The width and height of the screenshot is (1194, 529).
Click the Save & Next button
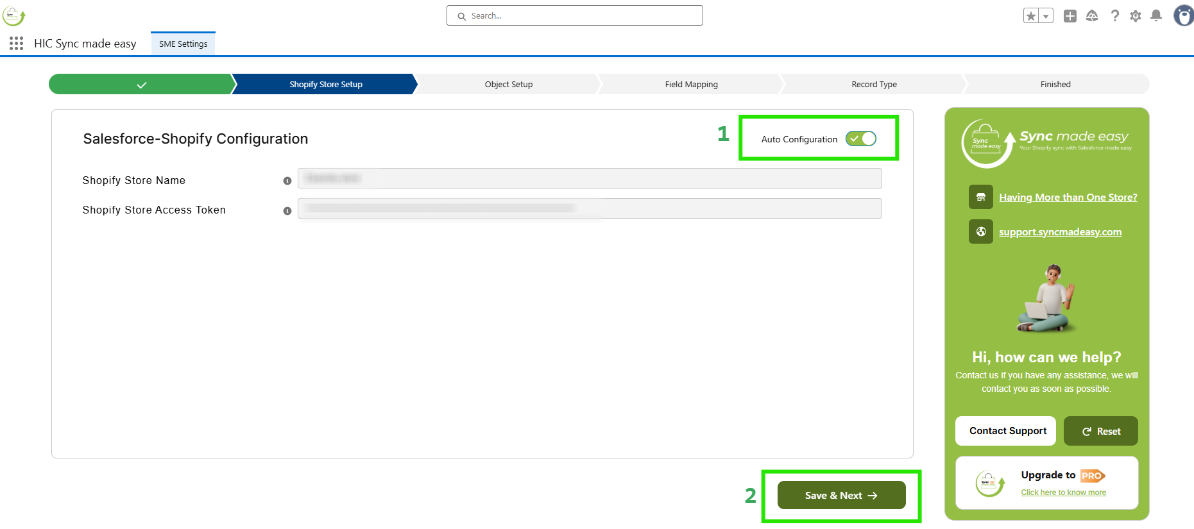point(841,496)
